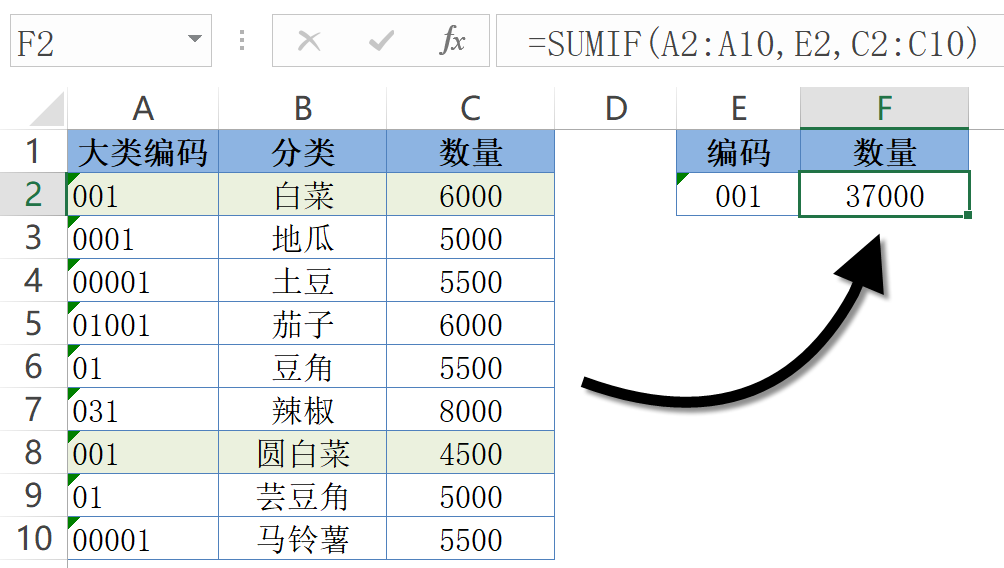Select row 5 header

pyautogui.click(x=33, y=323)
